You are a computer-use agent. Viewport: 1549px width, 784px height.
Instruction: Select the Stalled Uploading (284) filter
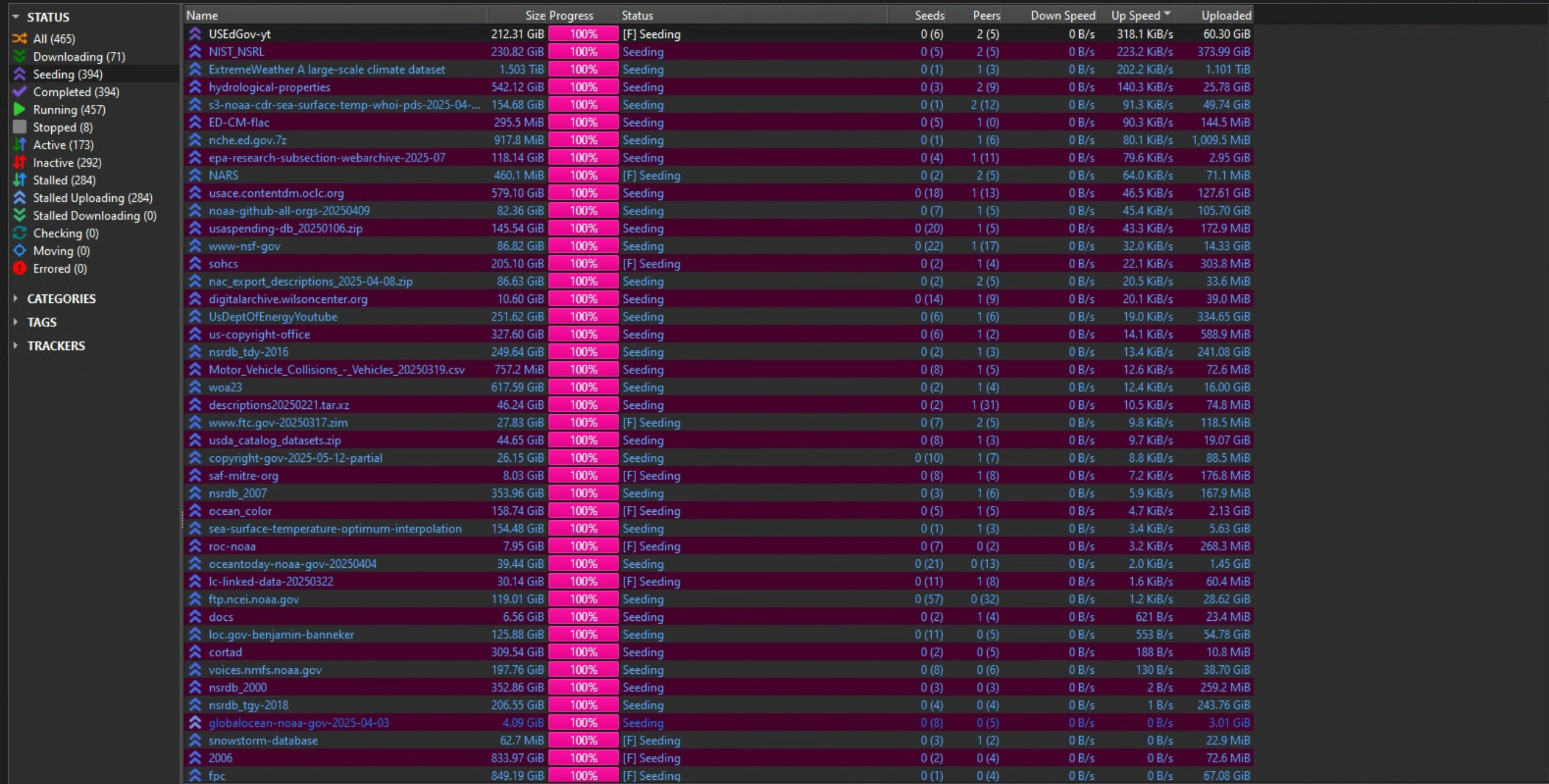[94, 198]
